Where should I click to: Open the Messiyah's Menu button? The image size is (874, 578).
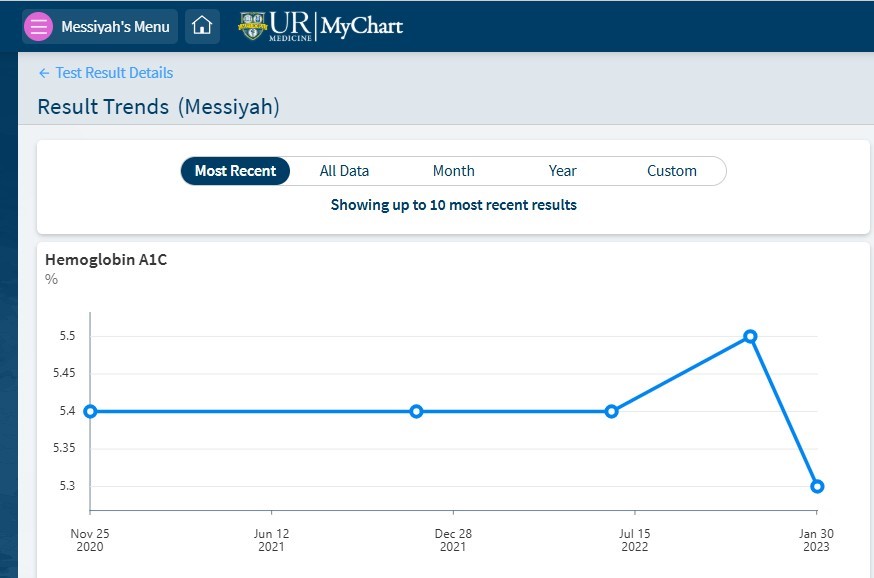pyautogui.click(x=100, y=26)
